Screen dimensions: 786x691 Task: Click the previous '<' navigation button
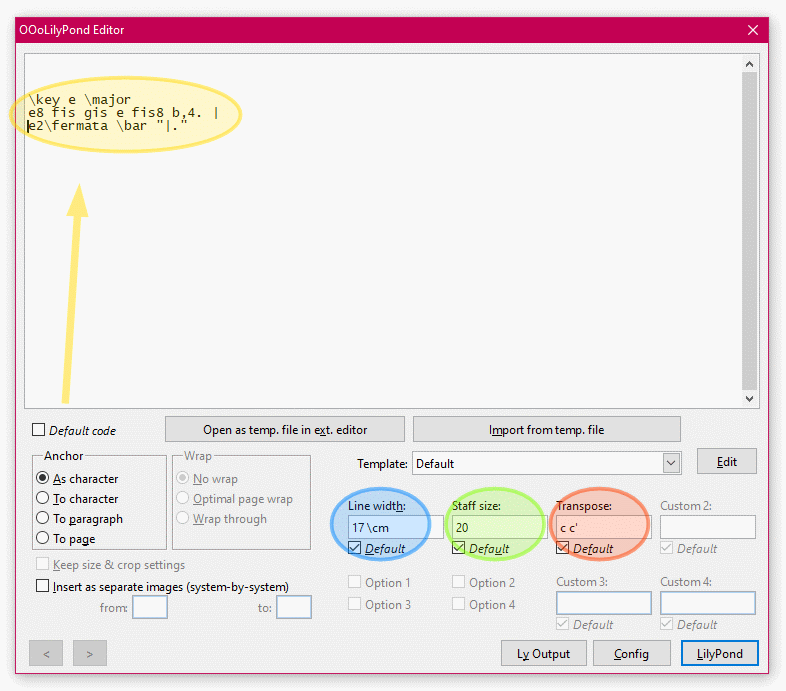[46, 653]
